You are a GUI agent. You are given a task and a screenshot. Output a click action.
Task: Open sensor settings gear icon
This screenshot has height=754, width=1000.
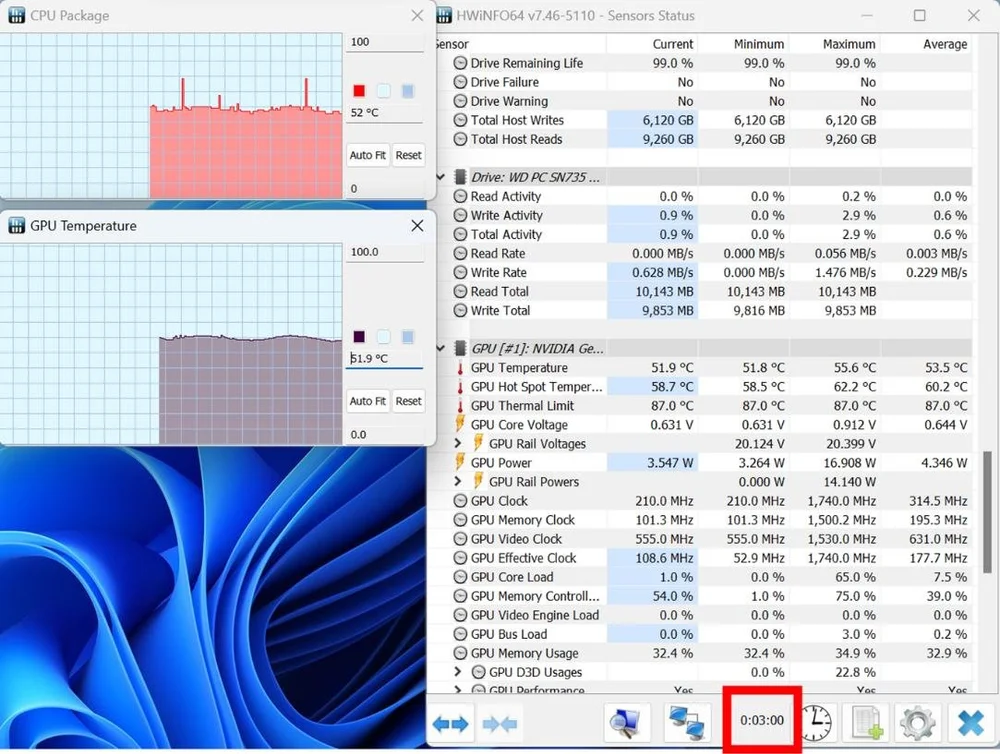(916, 723)
